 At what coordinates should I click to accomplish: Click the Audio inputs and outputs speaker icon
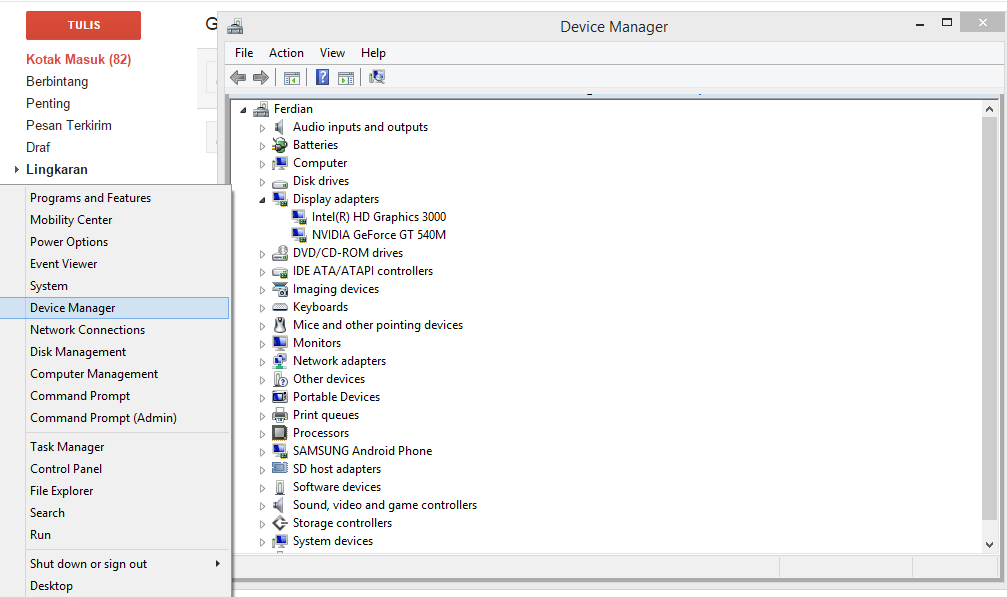click(279, 127)
